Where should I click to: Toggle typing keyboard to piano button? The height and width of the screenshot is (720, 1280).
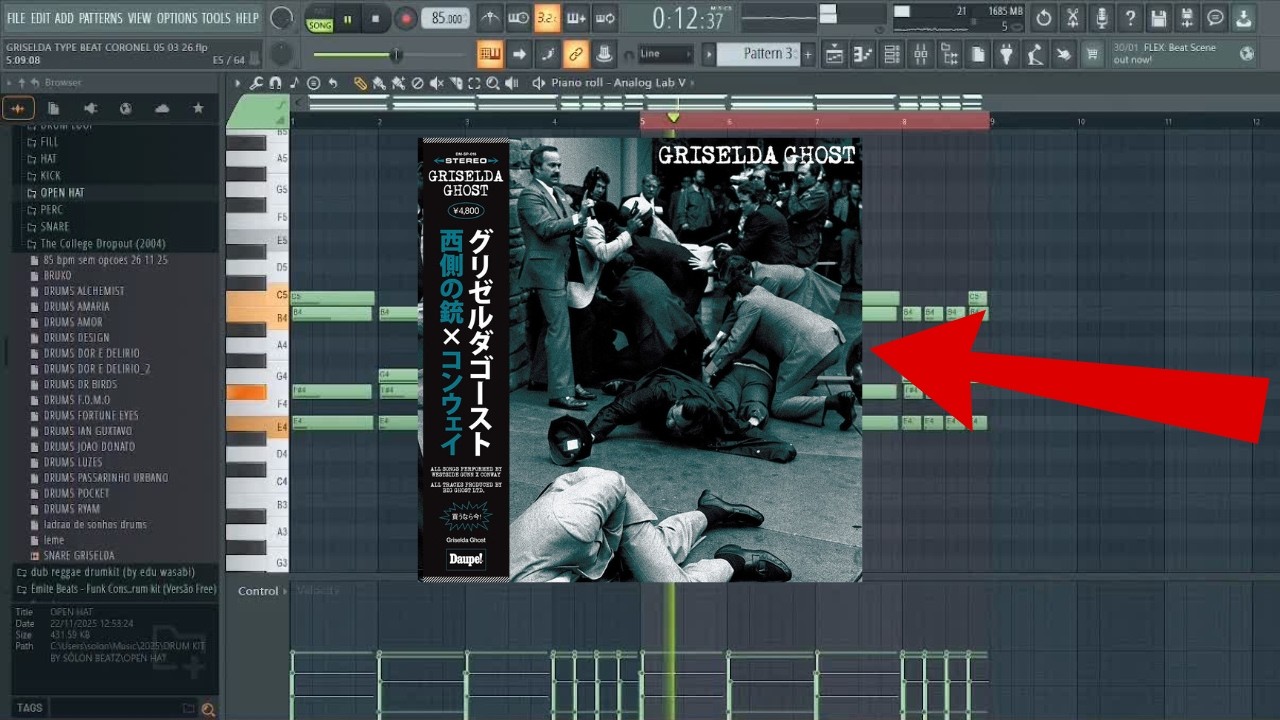tap(490, 54)
